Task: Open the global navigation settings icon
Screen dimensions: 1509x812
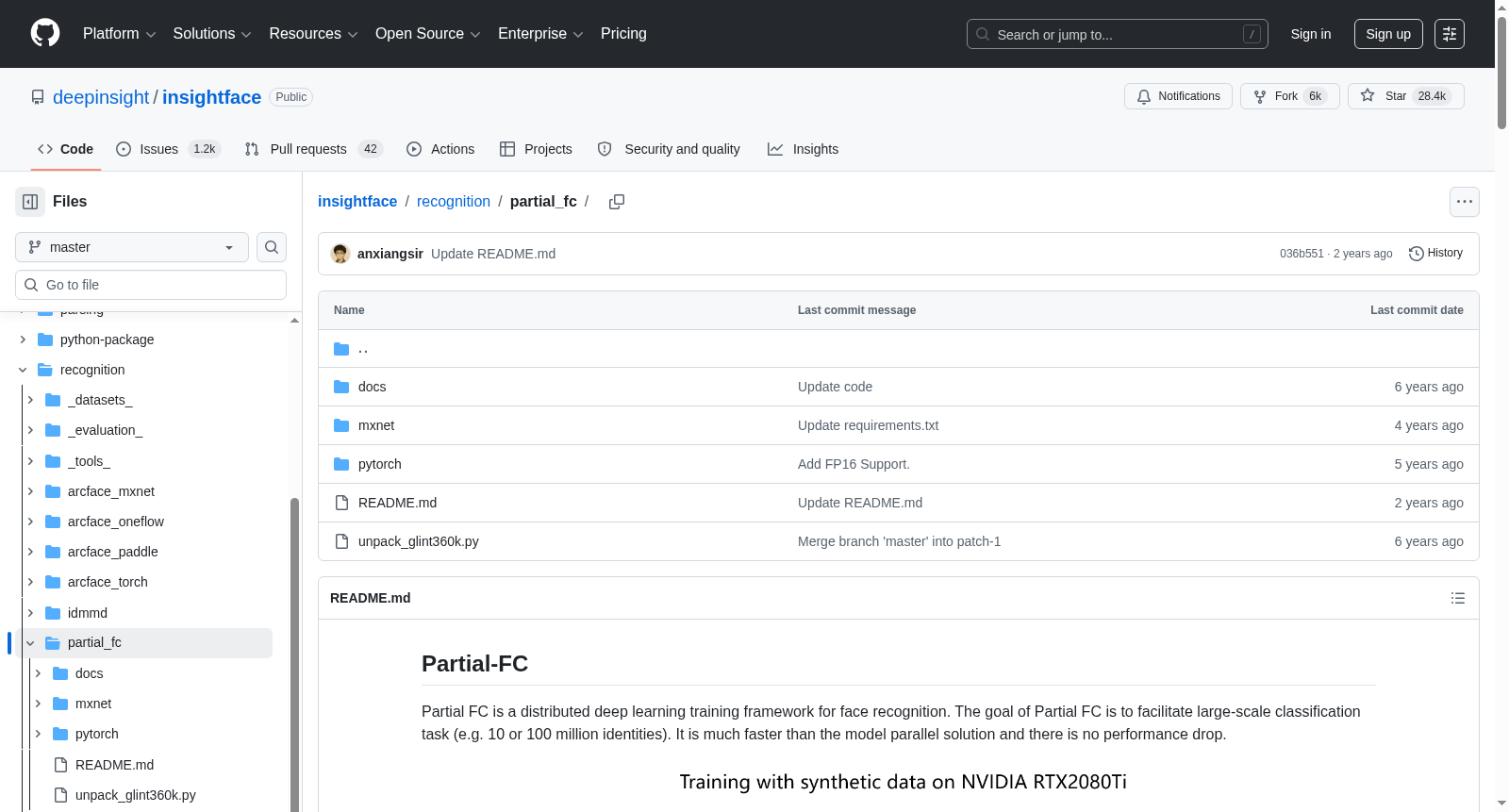Action: [1450, 34]
